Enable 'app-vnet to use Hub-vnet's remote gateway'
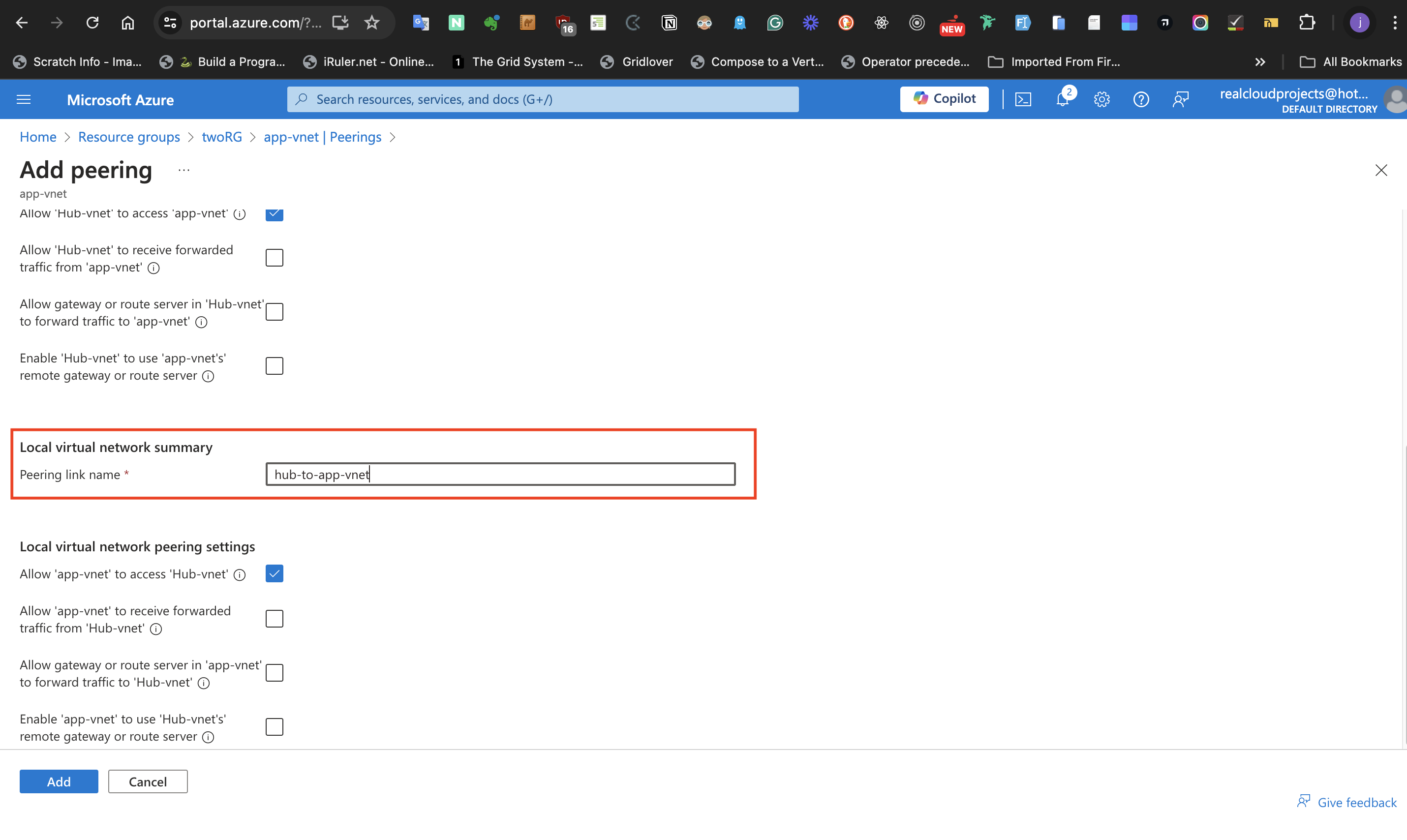1407x840 pixels. 274,727
